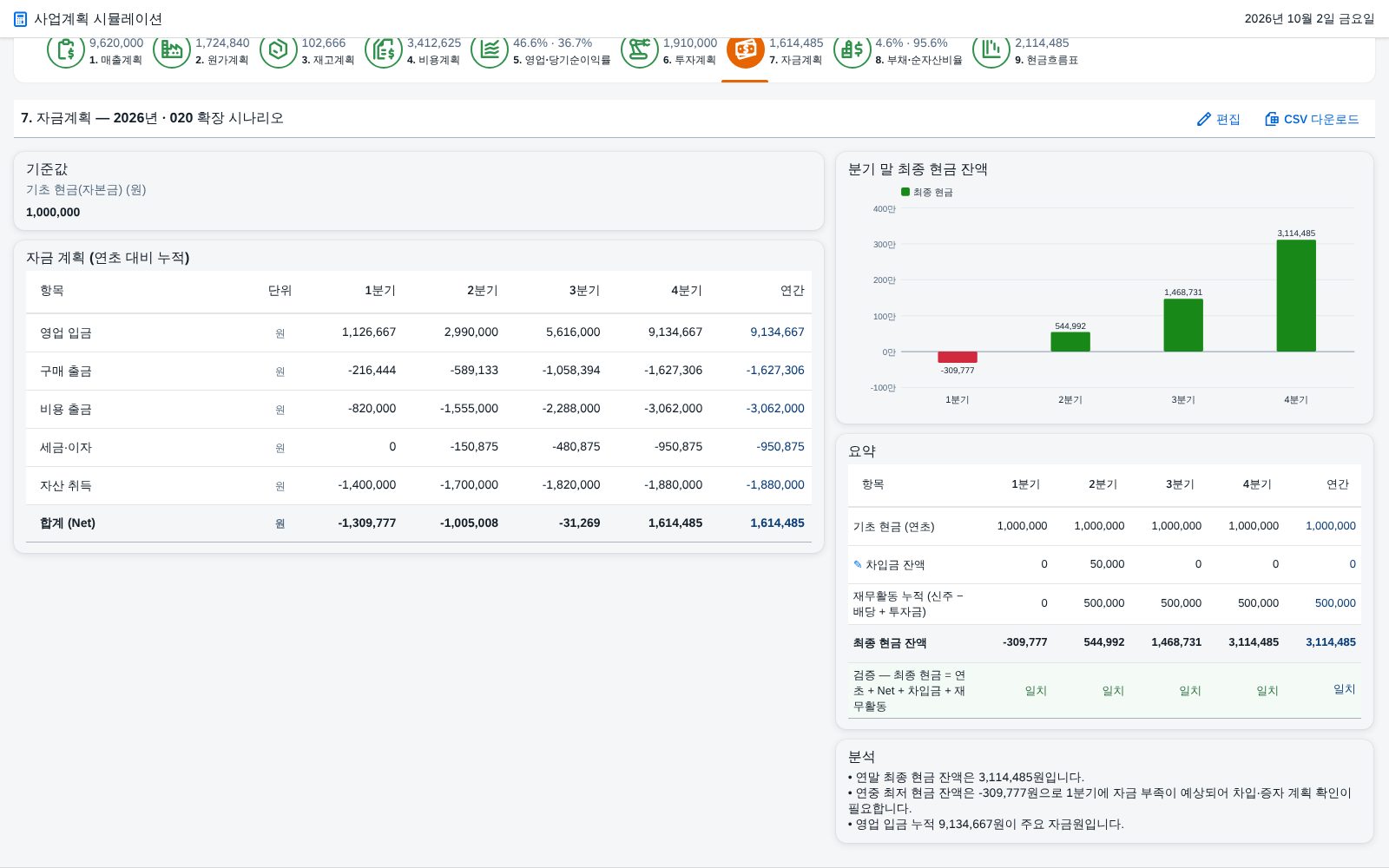Click the 최종 현금 잔액 summary row label

coord(890,642)
